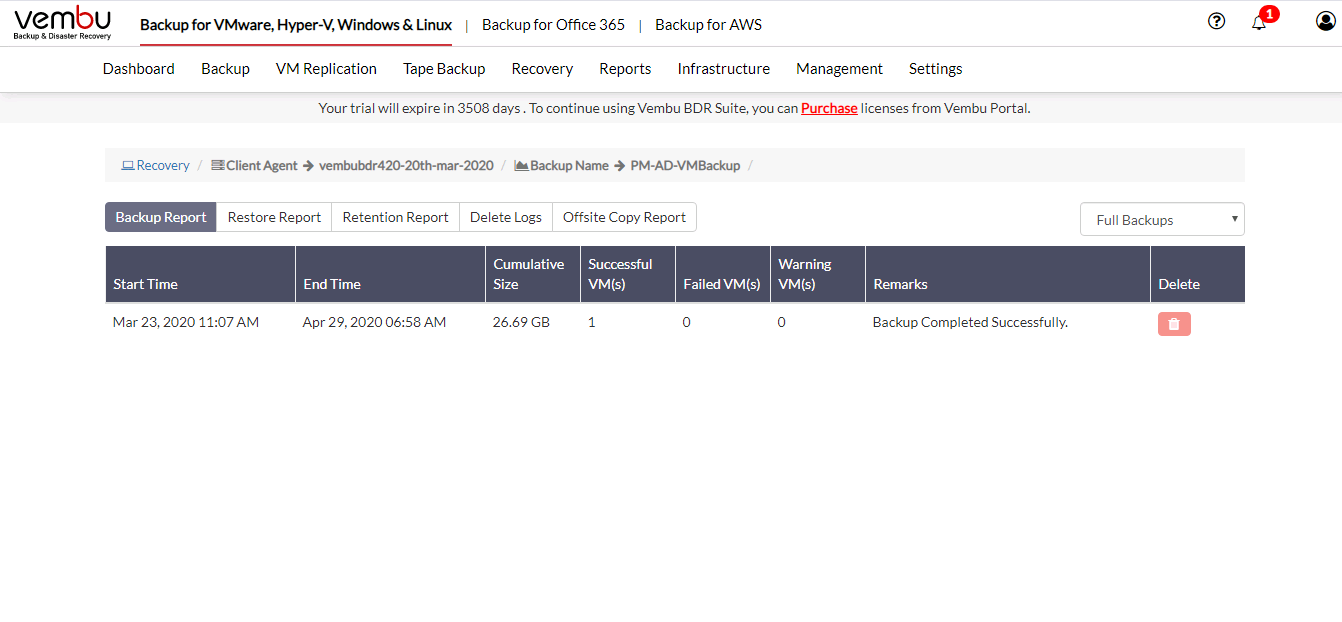Open the Reports menu
The height and width of the screenshot is (622, 1342).
(625, 69)
